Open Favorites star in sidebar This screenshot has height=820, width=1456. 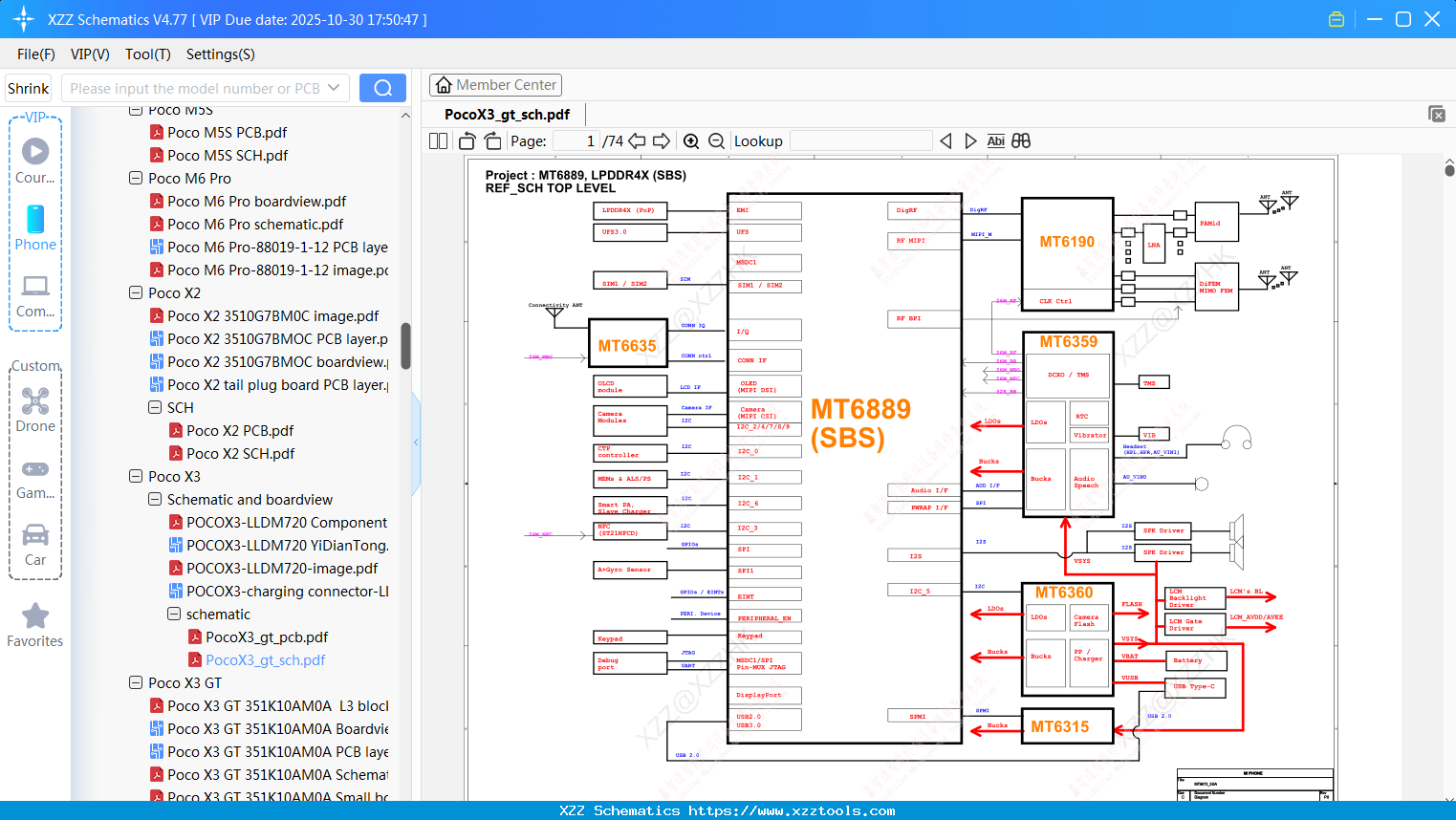coord(35,625)
